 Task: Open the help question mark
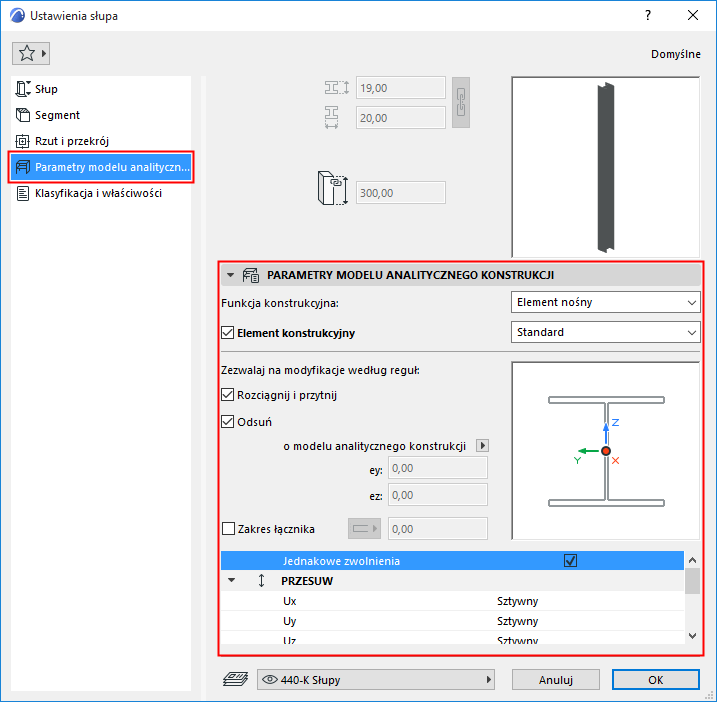click(x=647, y=16)
